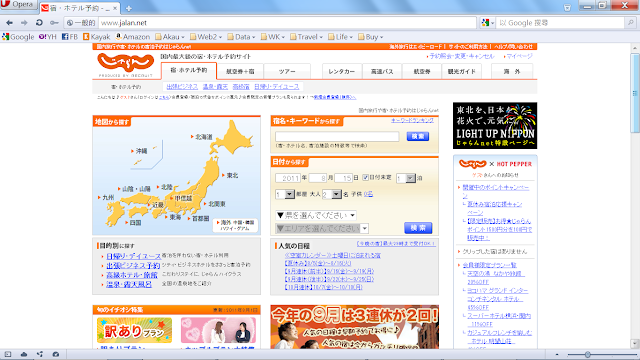640x360 pixels.
Task: Reload the page with the refresh icon
Action: click(39, 23)
